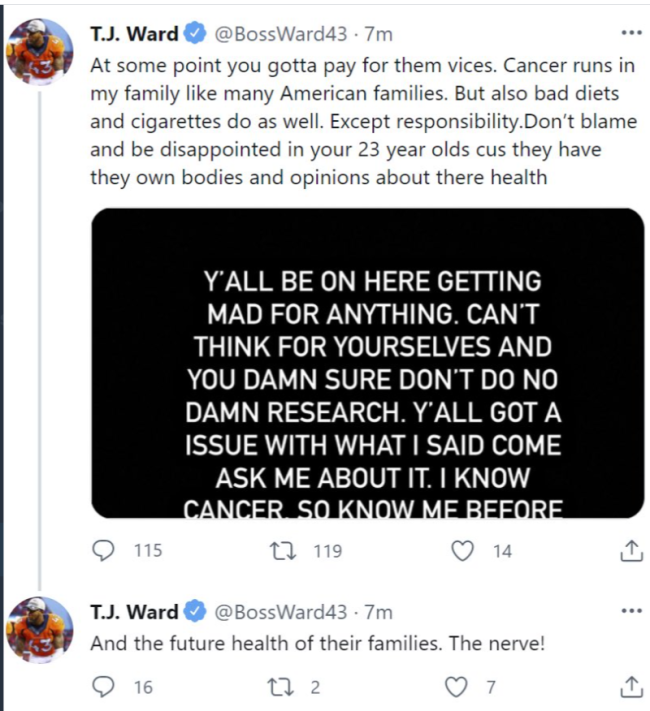The image size is (650, 711).
Task: Share the second tweet via upload icon
Action: pyautogui.click(x=631, y=687)
